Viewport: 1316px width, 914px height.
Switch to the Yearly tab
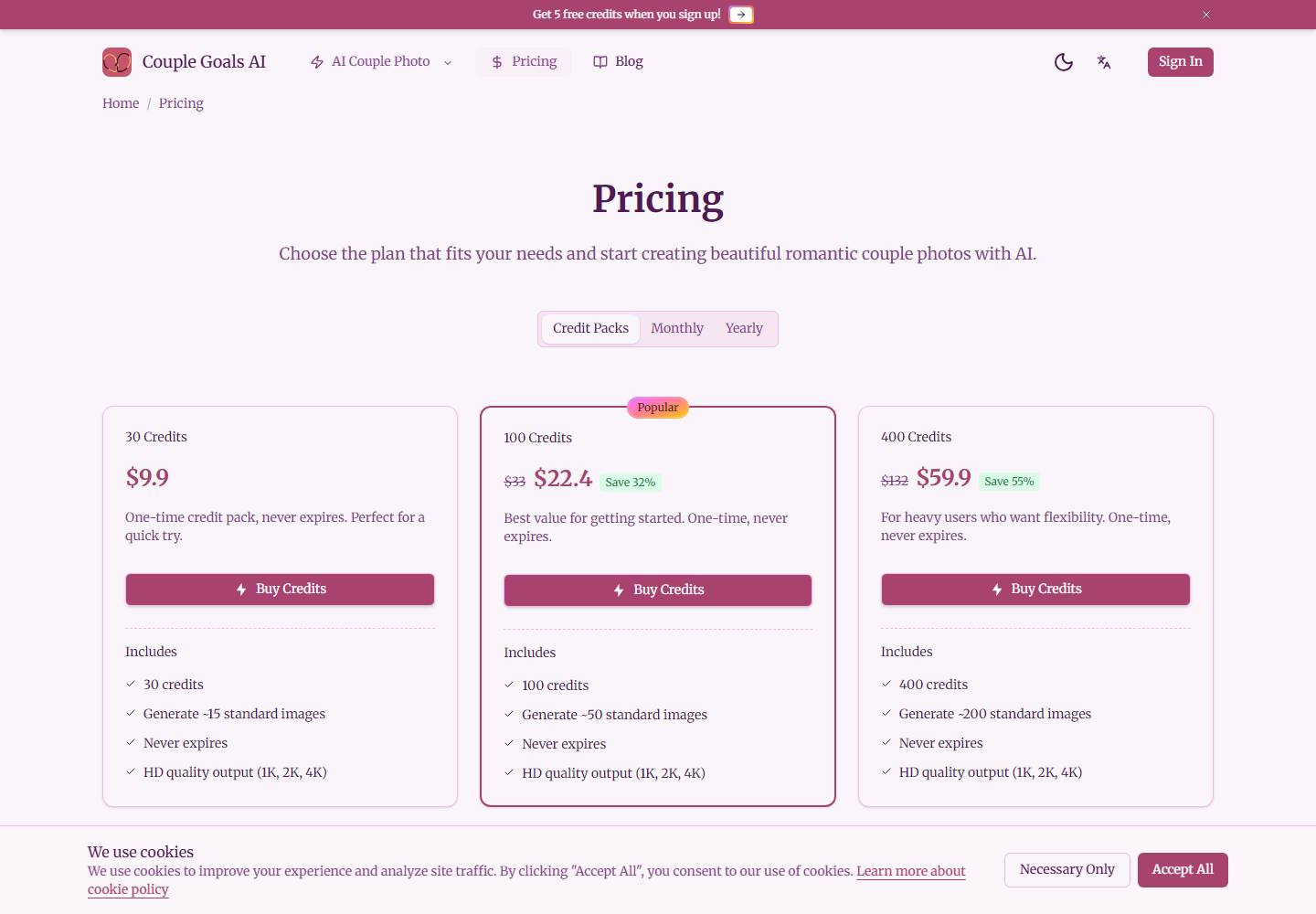[x=744, y=329]
